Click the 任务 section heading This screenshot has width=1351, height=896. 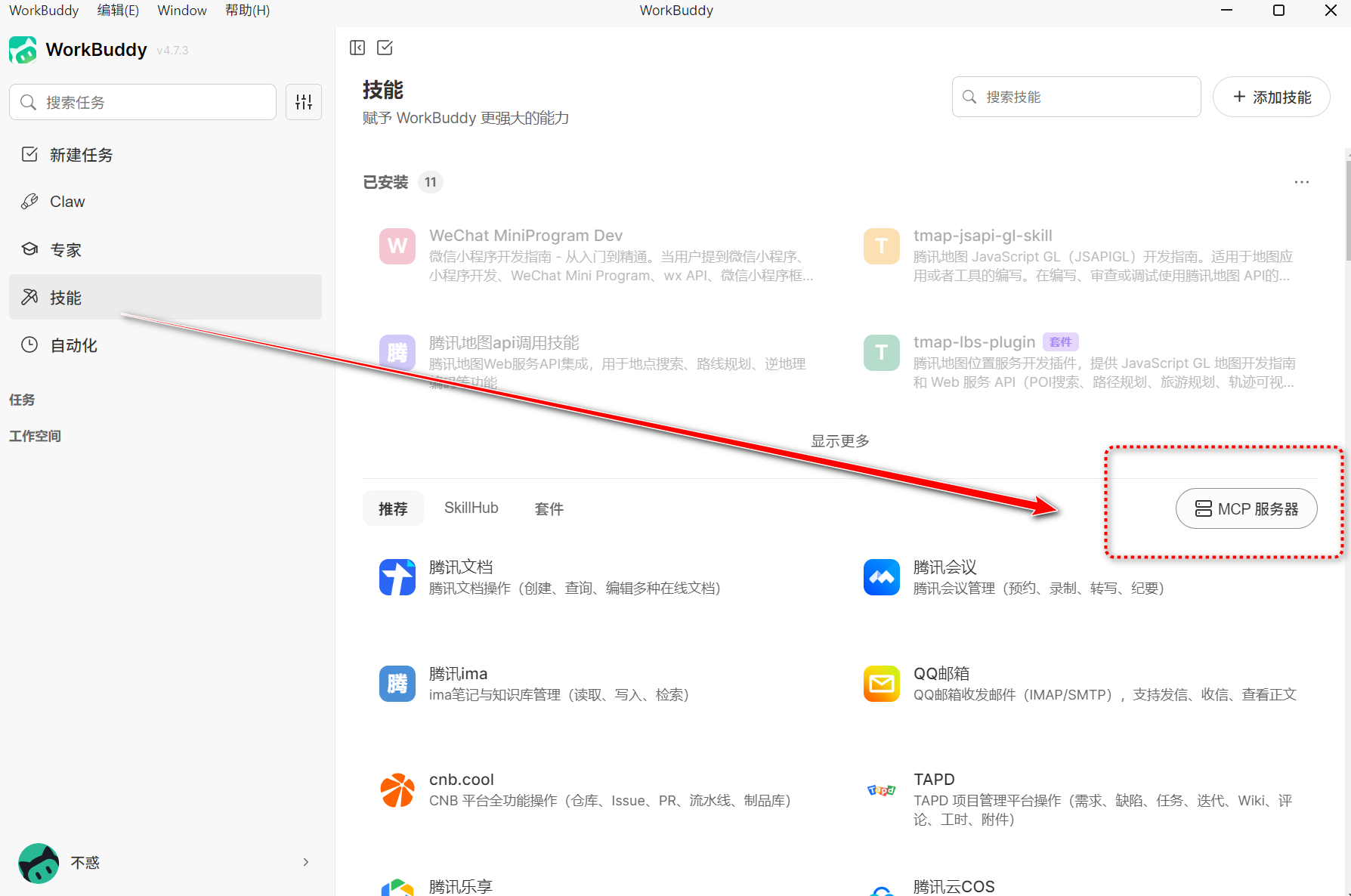click(x=22, y=400)
